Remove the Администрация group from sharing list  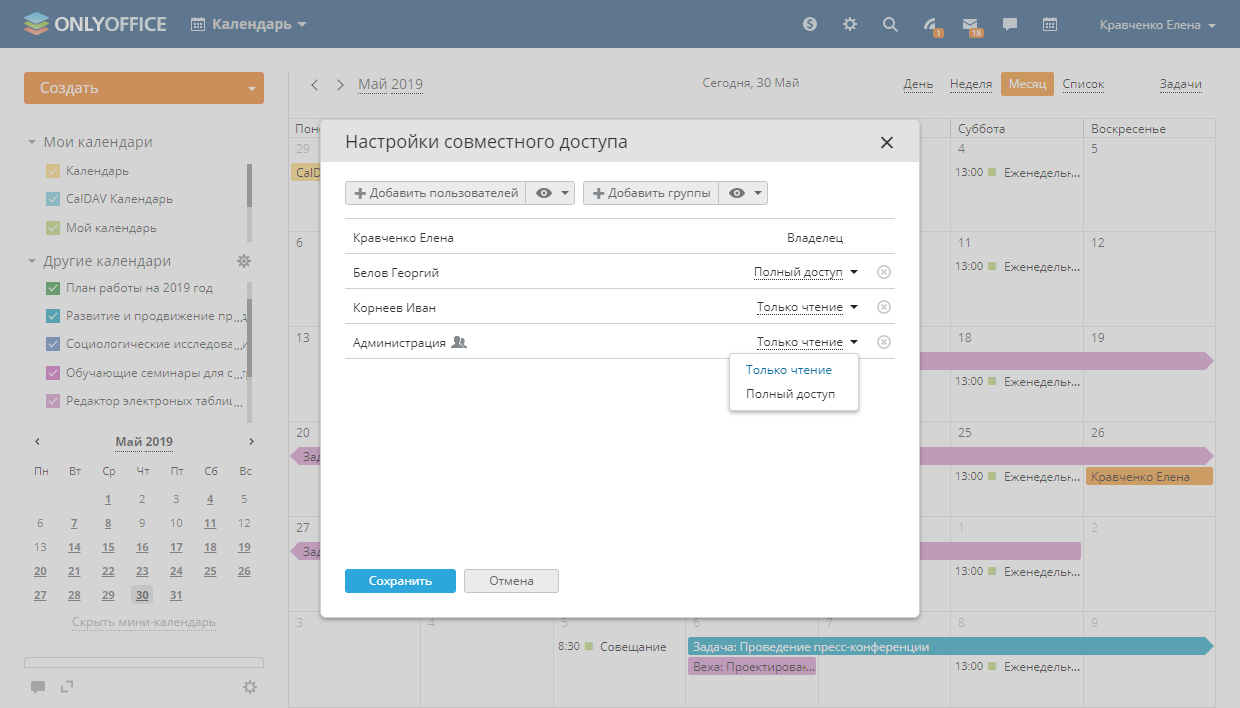point(884,342)
